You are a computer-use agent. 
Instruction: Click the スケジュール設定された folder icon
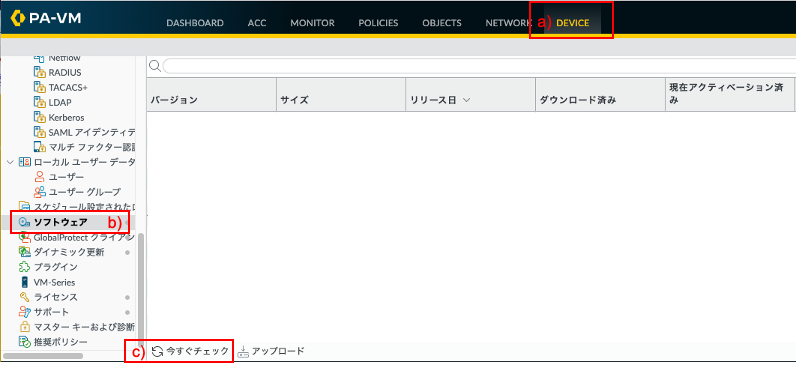coord(24,207)
